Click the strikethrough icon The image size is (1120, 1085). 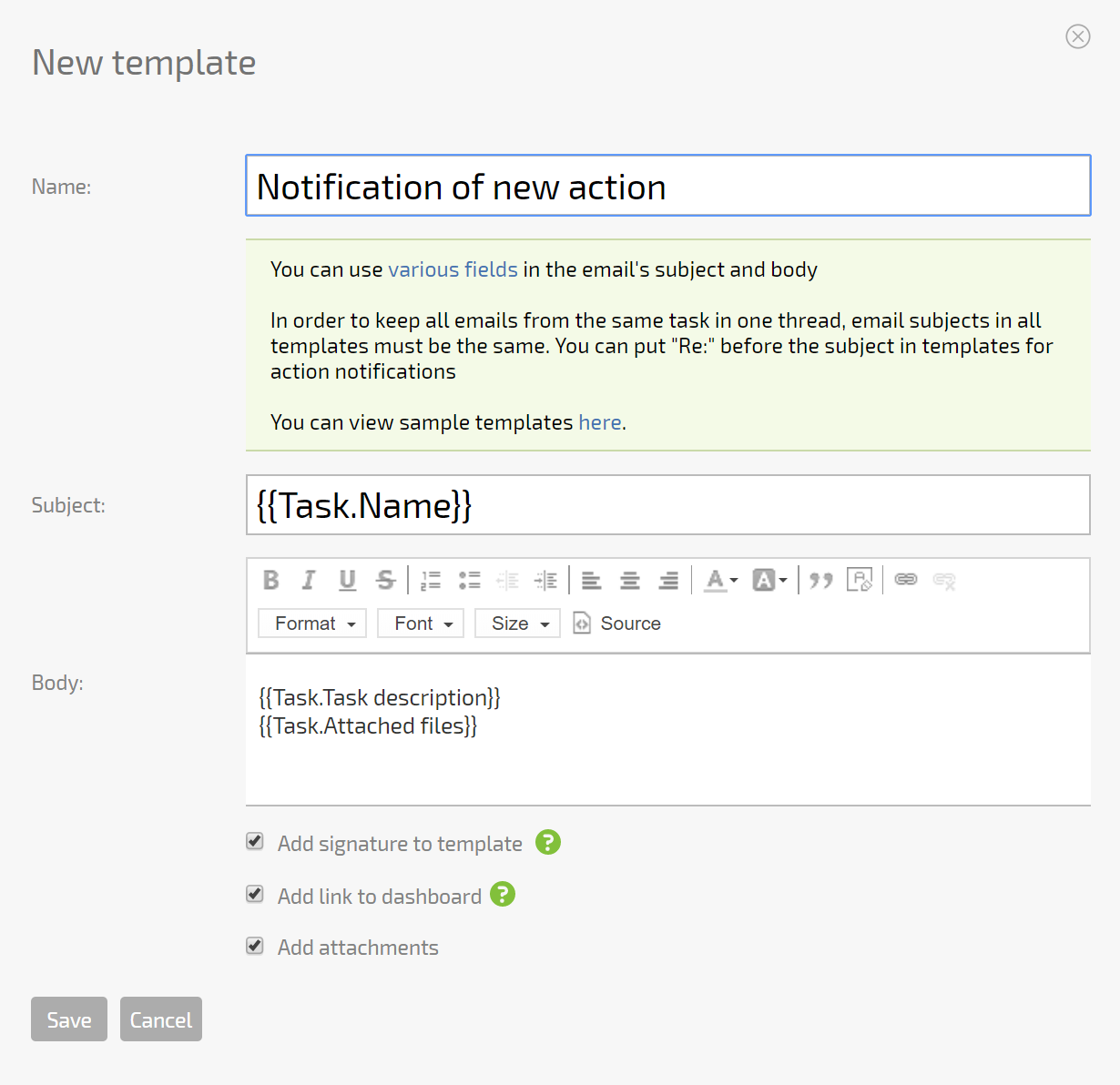385,580
